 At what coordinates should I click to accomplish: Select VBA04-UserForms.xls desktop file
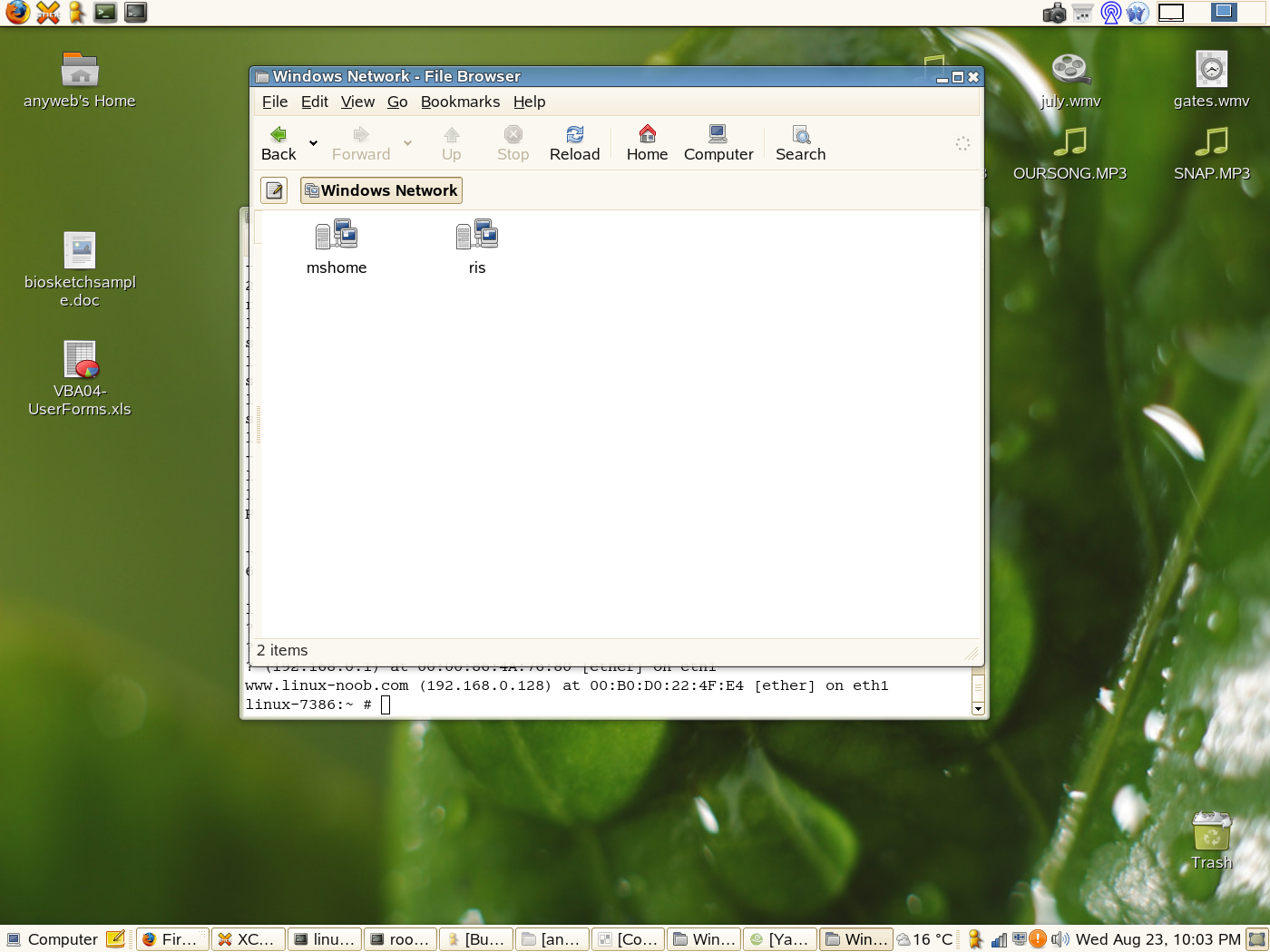pyautogui.click(x=80, y=379)
